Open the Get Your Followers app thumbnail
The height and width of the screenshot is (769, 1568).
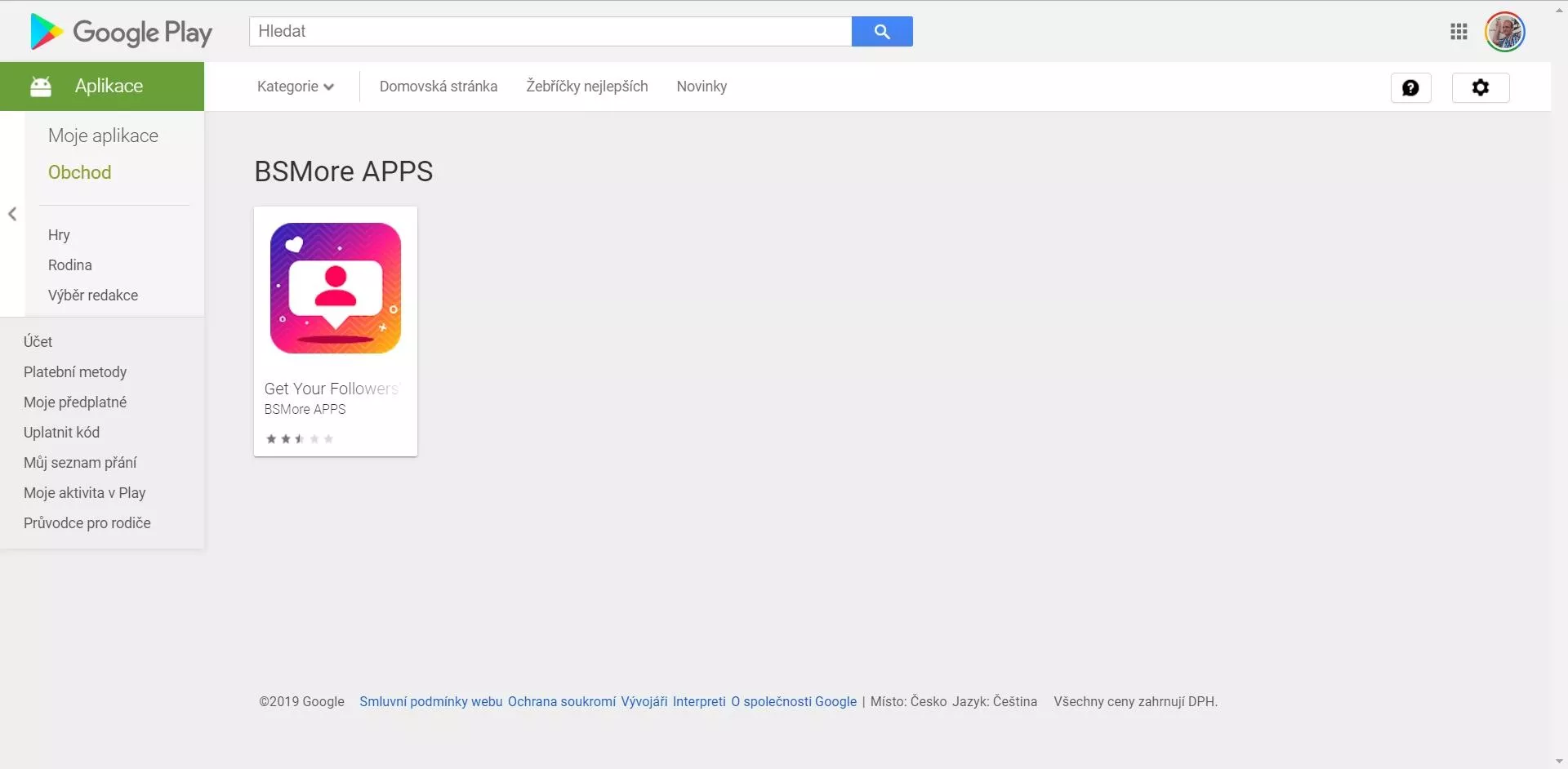click(x=336, y=288)
